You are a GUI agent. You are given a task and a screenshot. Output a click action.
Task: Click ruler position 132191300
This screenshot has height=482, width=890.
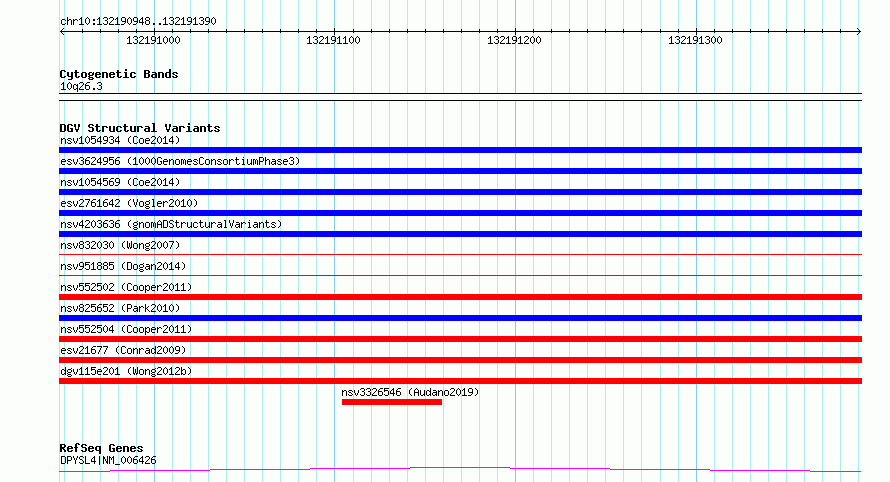(695, 40)
